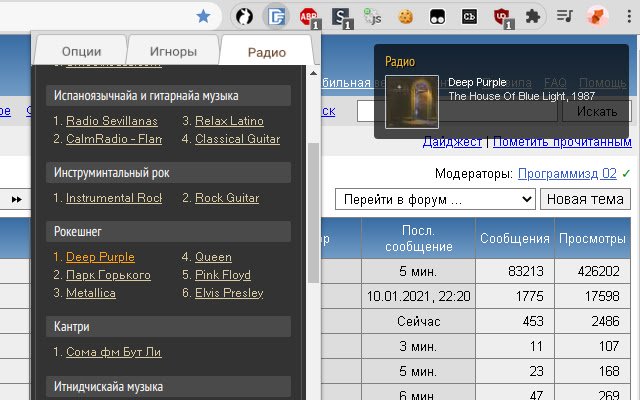Click the Новая тема button
This screenshot has height=400, width=640.
[585, 199]
